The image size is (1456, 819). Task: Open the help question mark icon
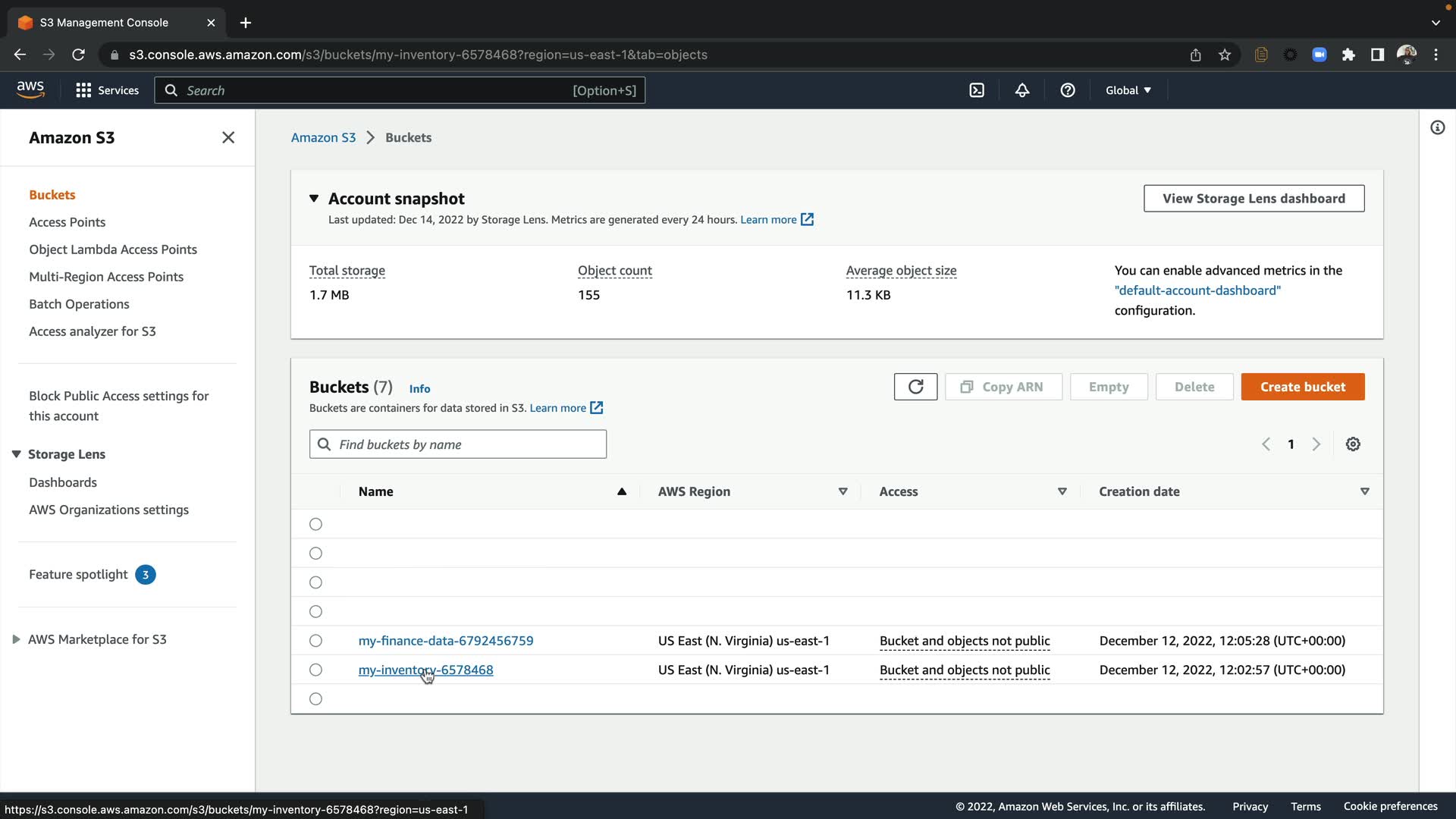[x=1068, y=90]
